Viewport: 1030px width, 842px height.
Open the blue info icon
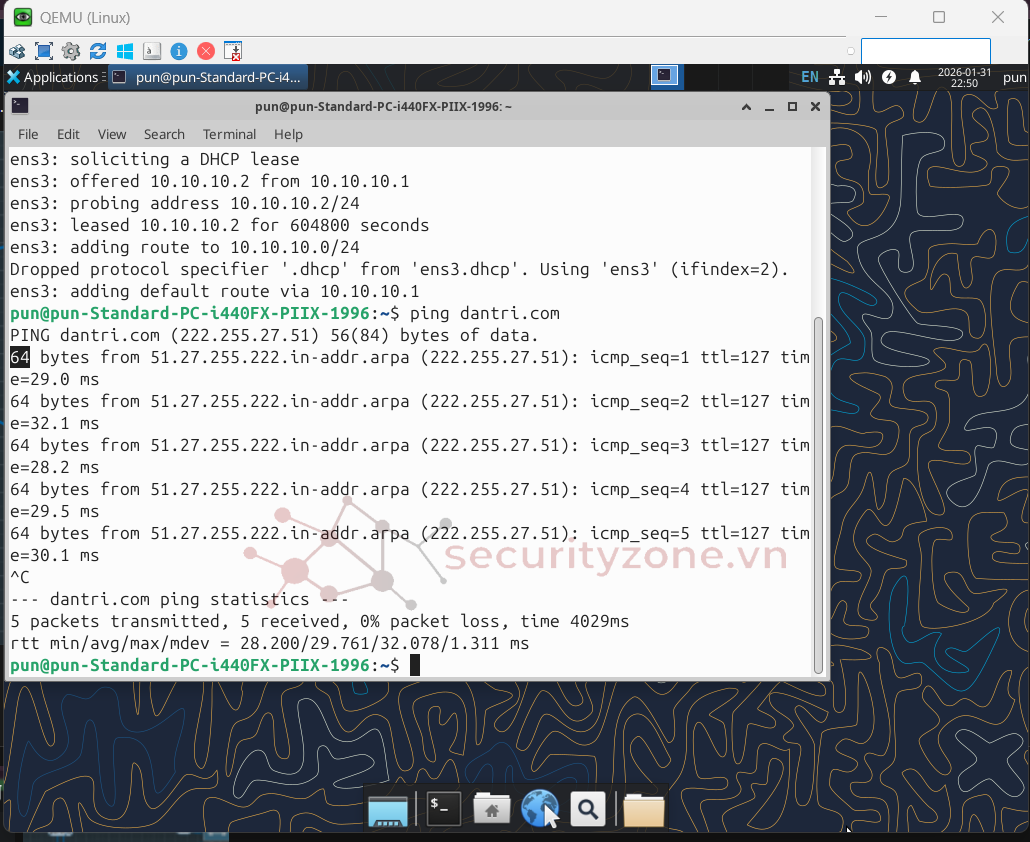(x=179, y=51)
